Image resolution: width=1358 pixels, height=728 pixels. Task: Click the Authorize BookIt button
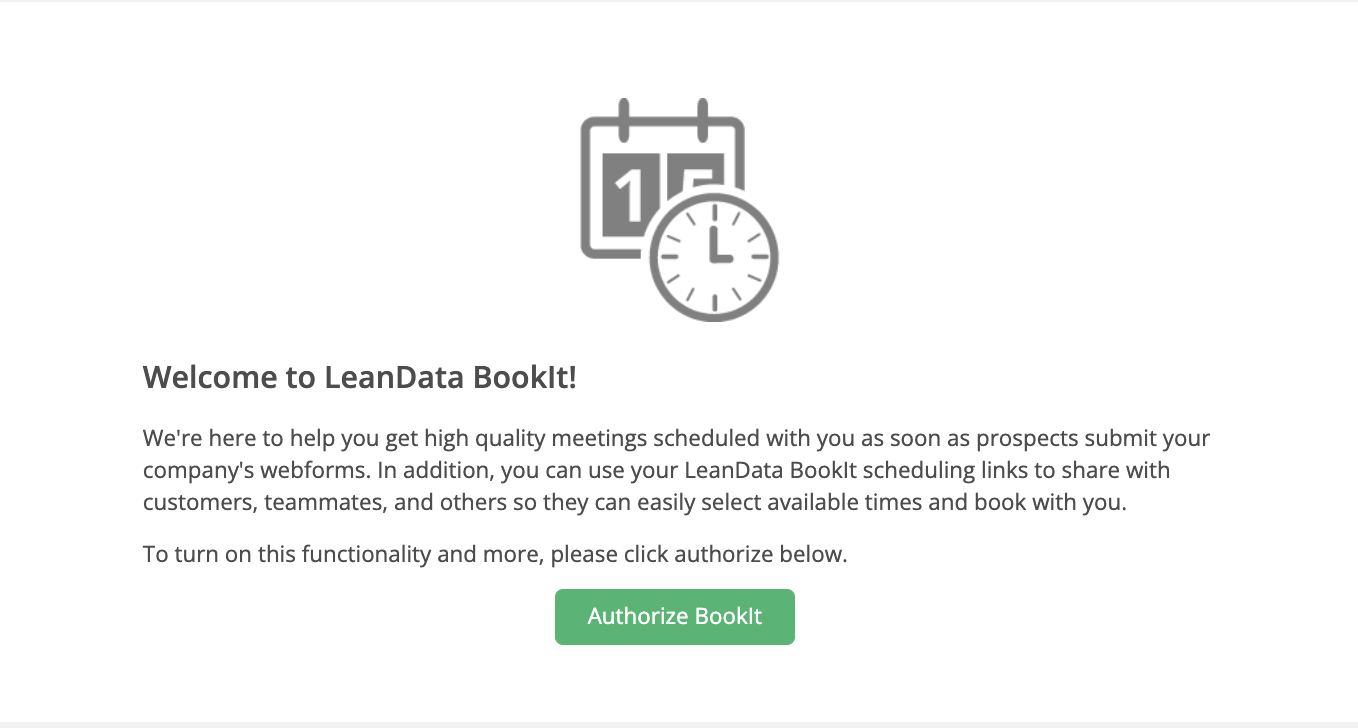tap(675, 617)
